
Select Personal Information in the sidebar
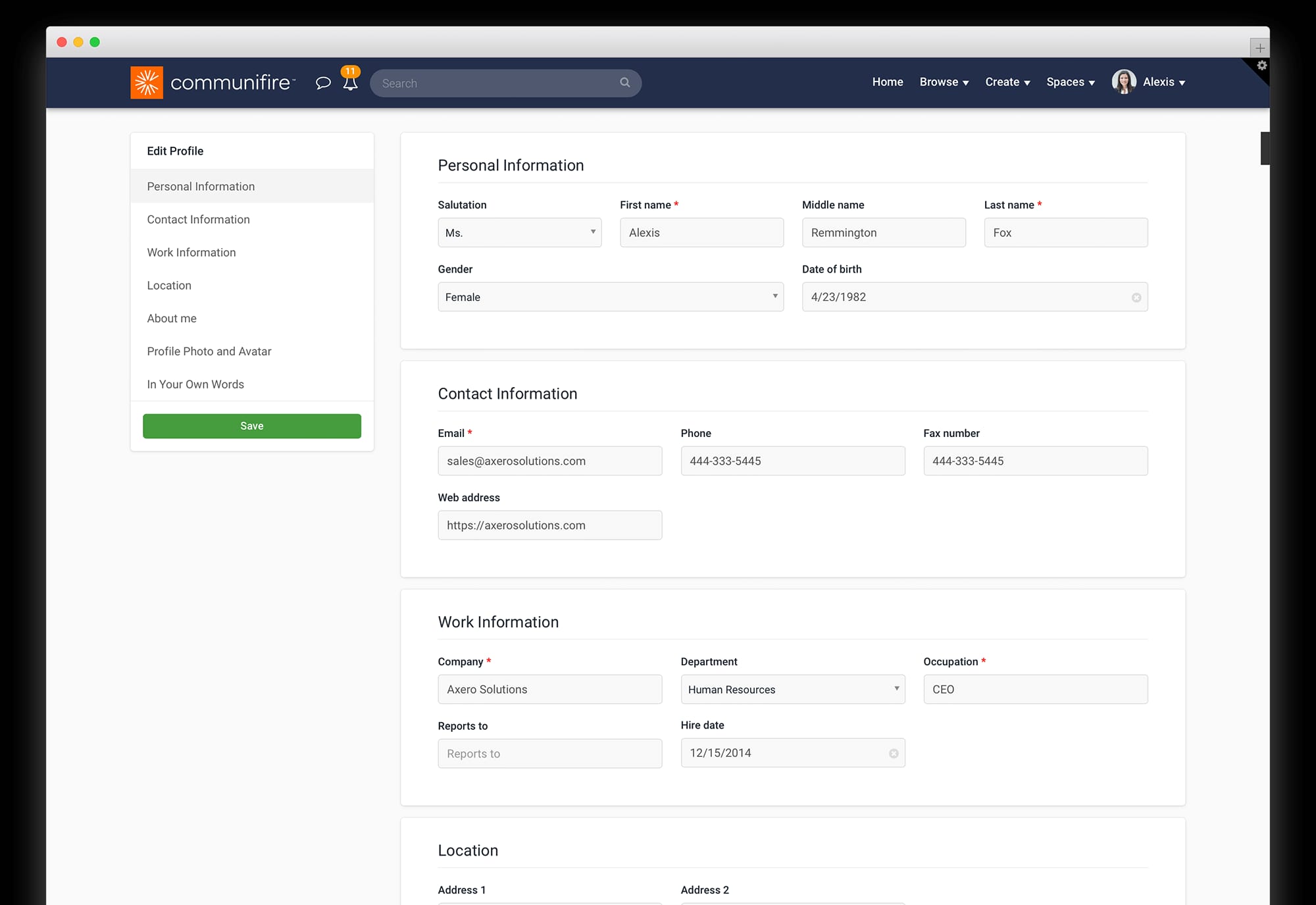[x=201, y=186]
